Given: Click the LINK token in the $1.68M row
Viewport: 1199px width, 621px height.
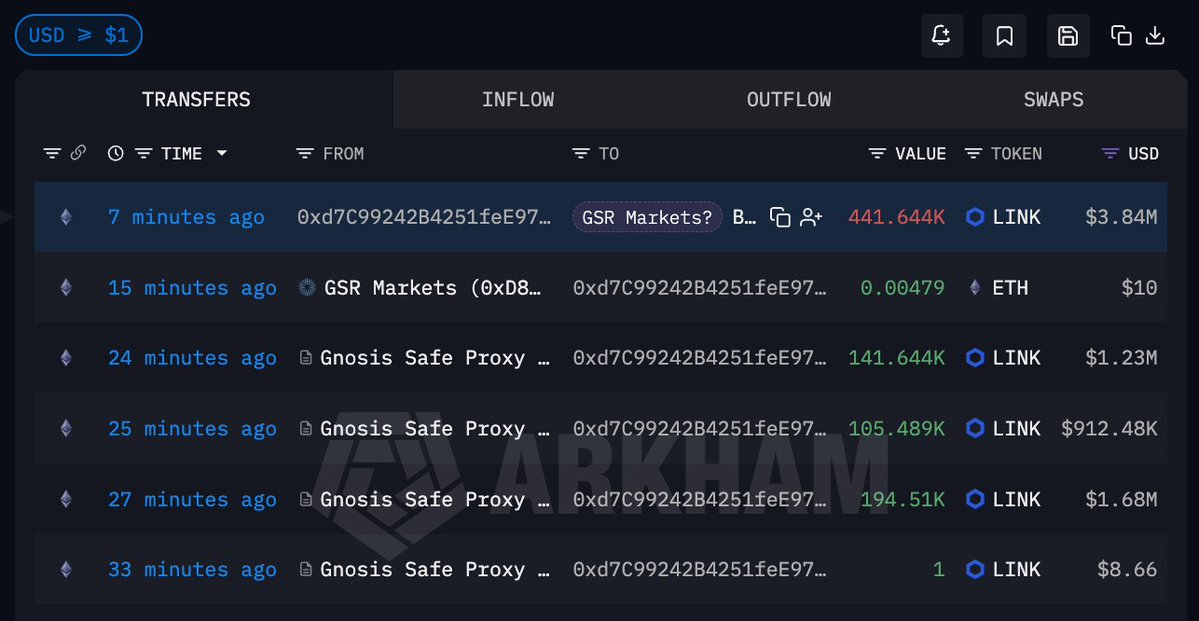Looking at the screenshot, I should (1003, 499).
